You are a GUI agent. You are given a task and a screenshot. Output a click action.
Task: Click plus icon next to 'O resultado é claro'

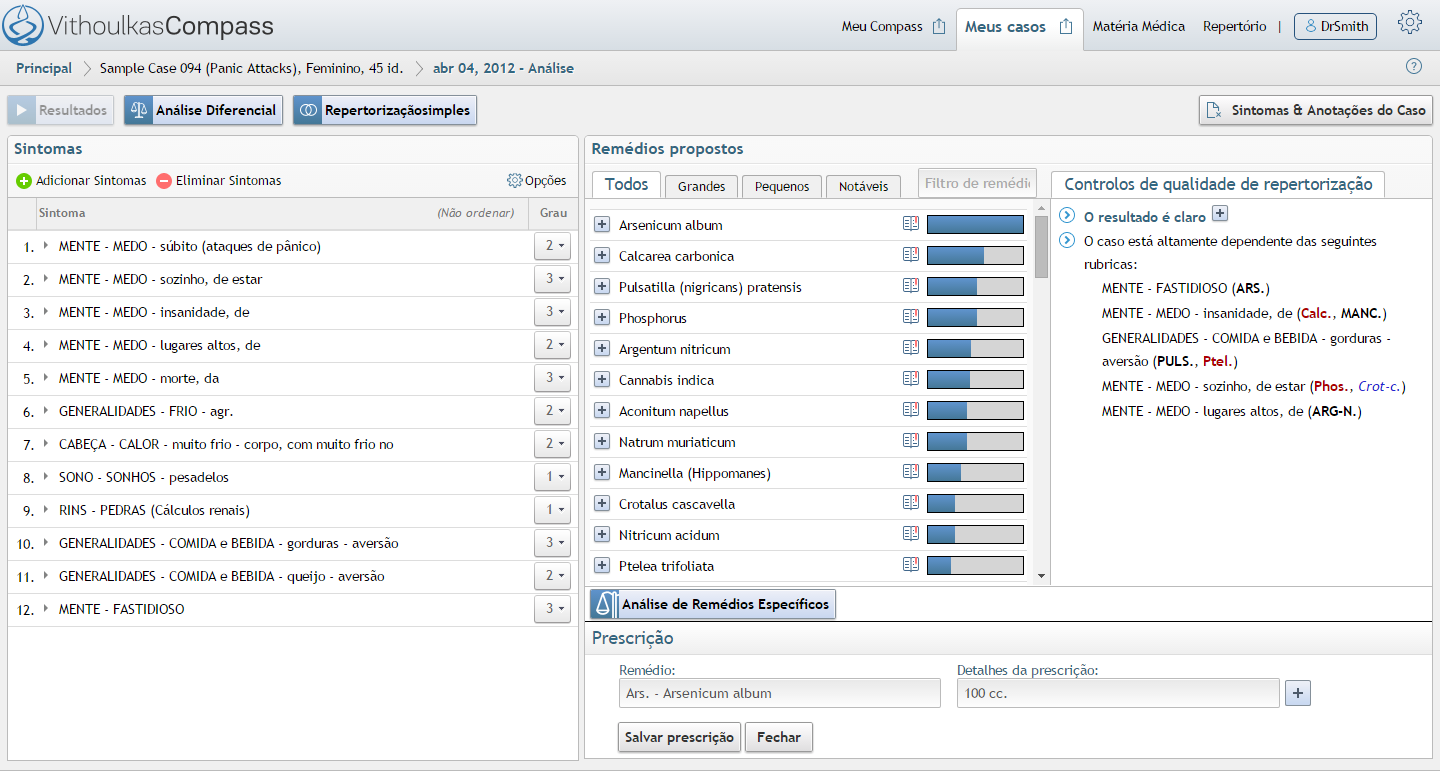click(1219, 214)
